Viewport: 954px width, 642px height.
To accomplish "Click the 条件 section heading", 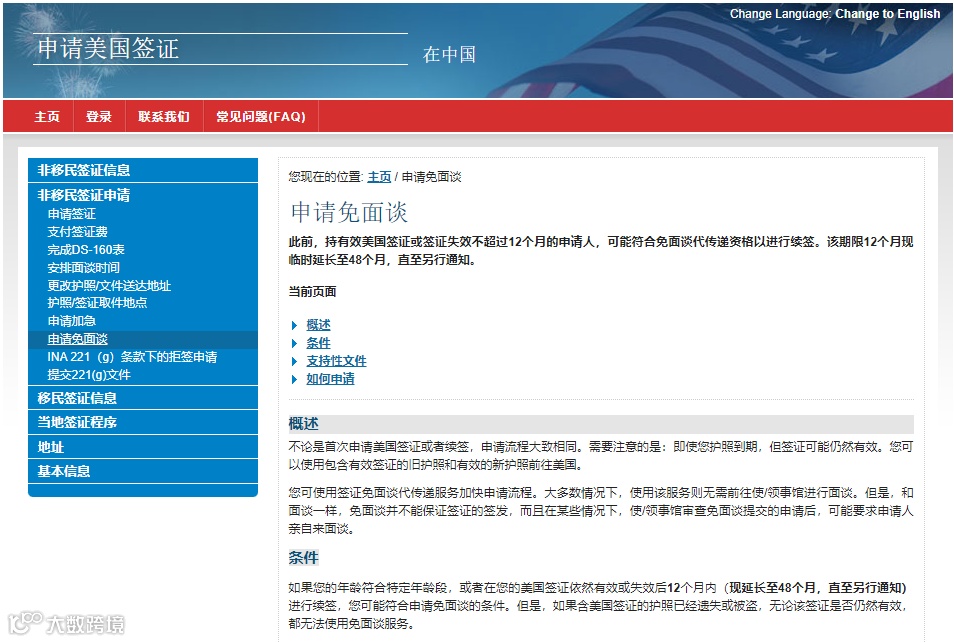I will 304,557.
